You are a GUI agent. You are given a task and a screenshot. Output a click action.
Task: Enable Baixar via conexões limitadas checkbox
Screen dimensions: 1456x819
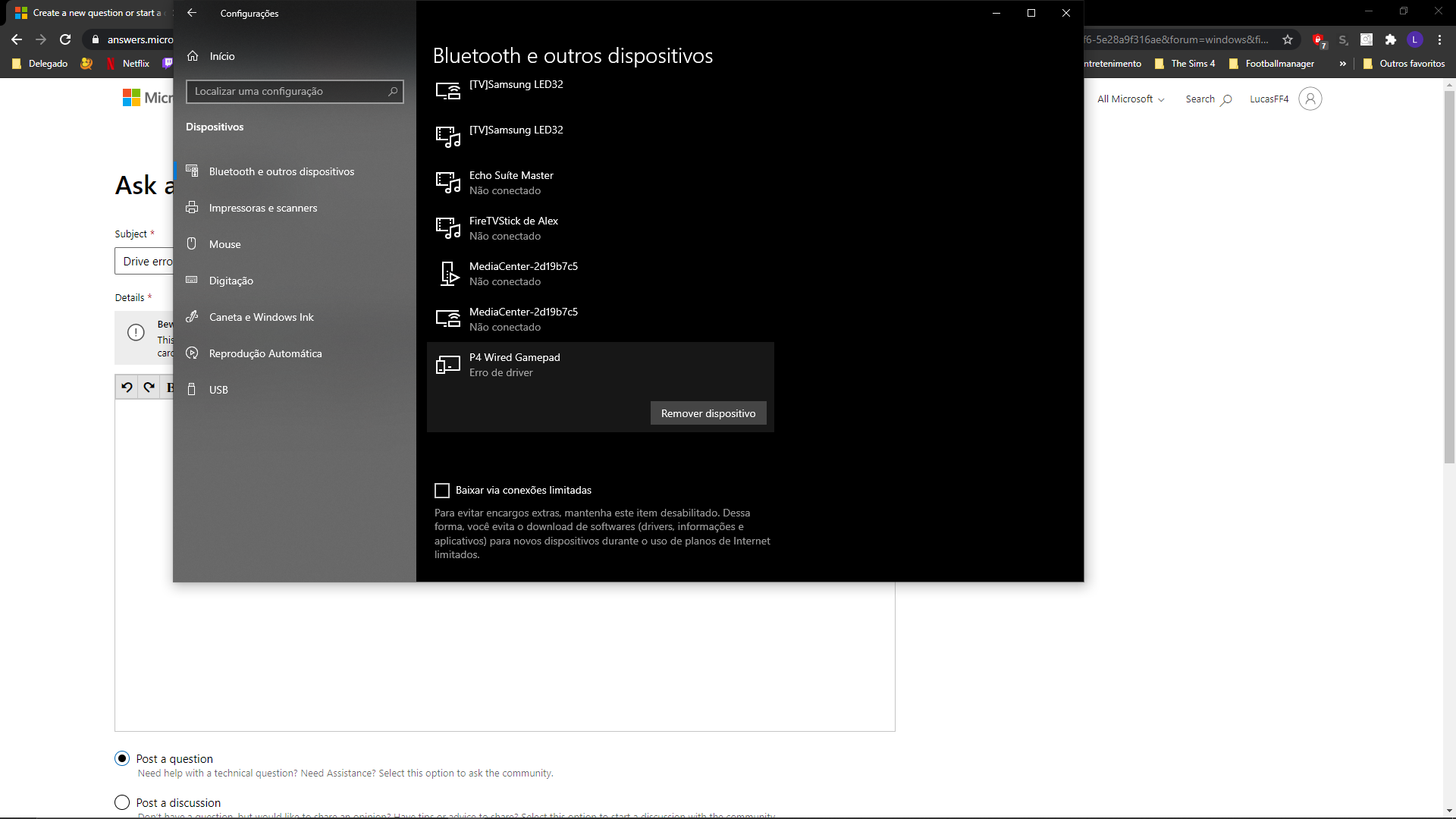tap(442, 490)
